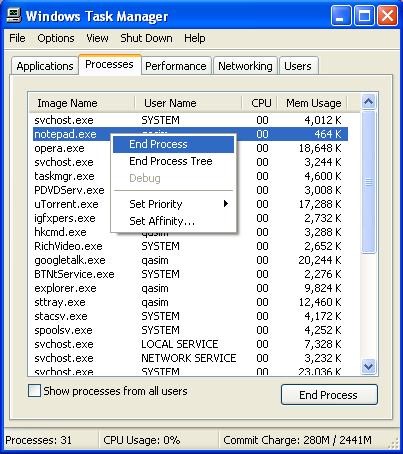Maximize the Task Manager window
This screenshot has width=403, height=454.
[364, 16]
